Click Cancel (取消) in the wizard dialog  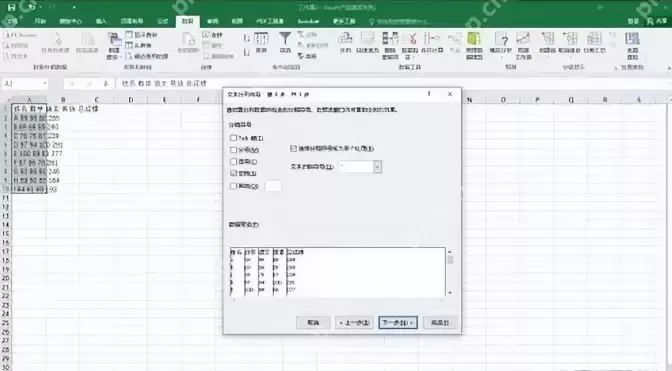(x=313, y=323)
